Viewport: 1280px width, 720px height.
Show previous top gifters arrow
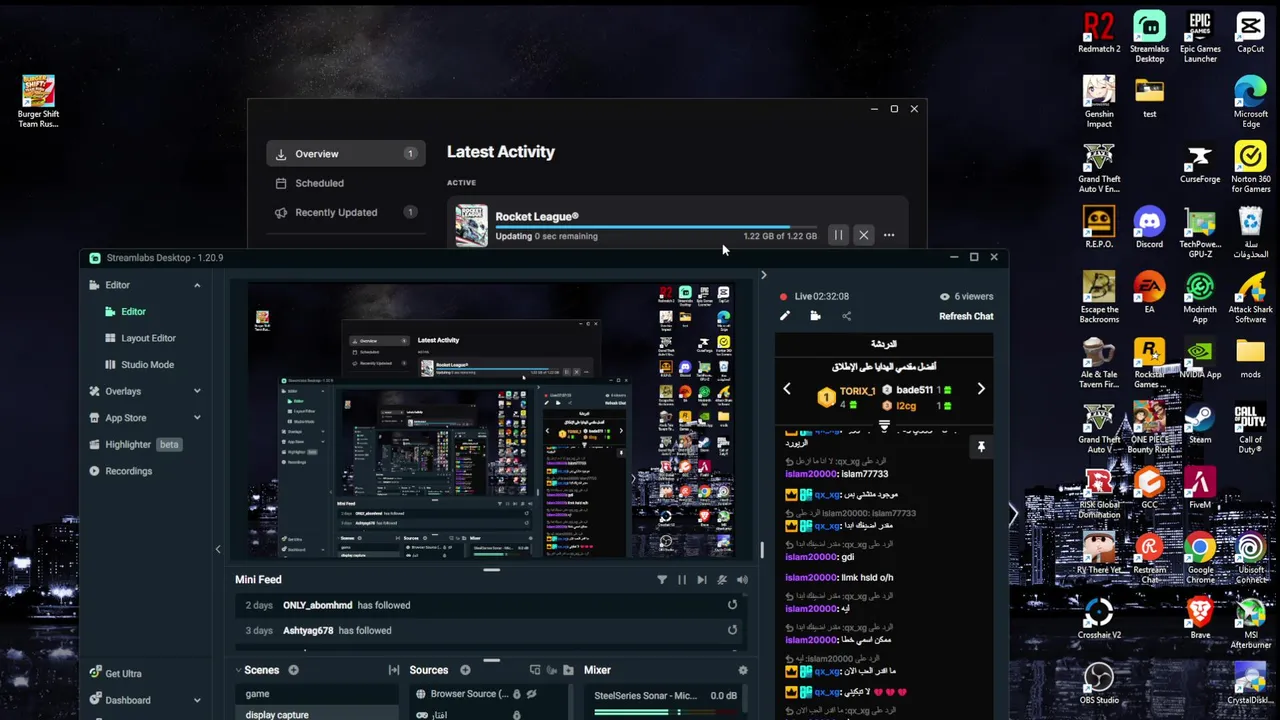point(787,389)
